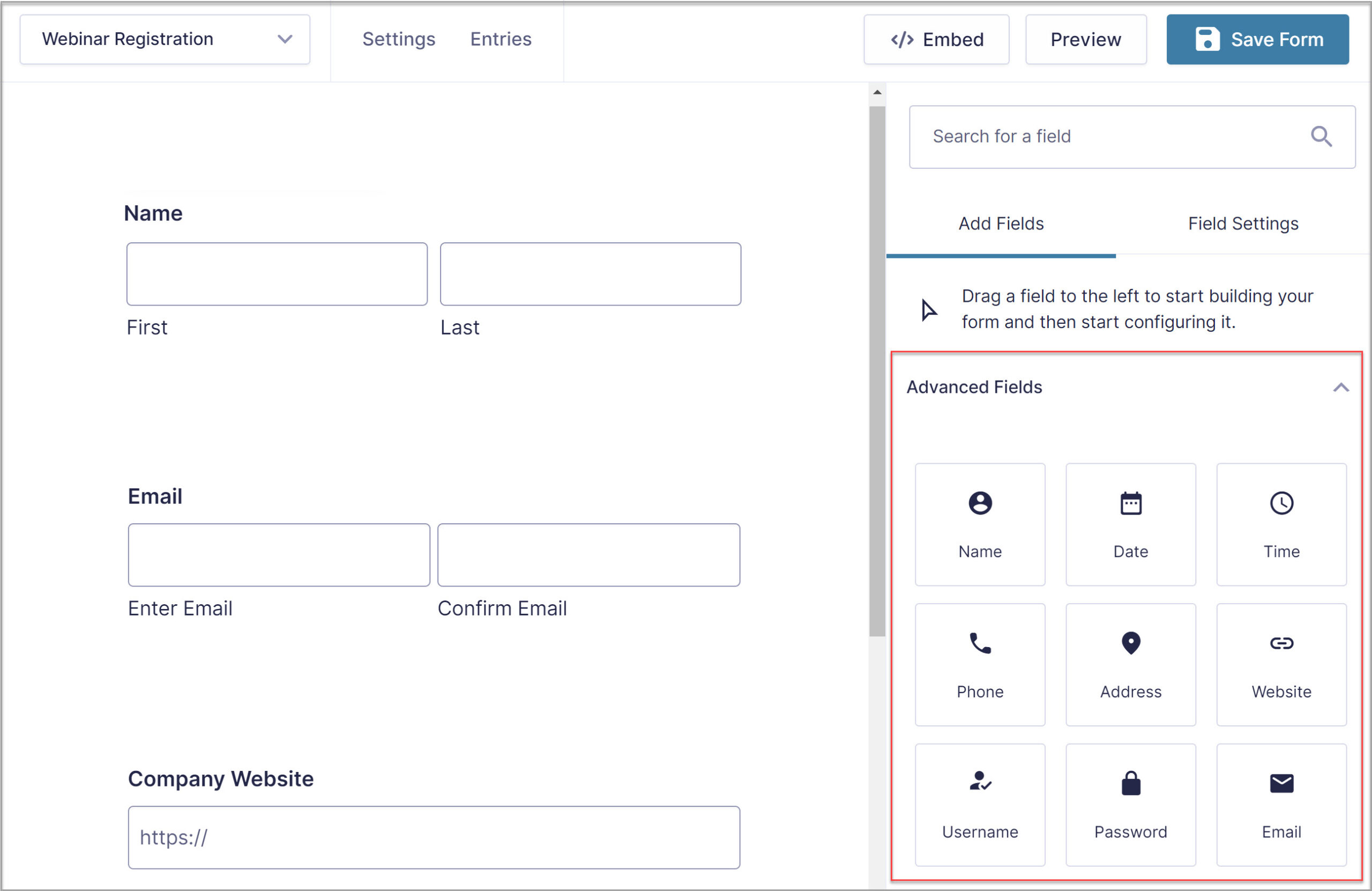Open the Entries menu

point(501,39)
